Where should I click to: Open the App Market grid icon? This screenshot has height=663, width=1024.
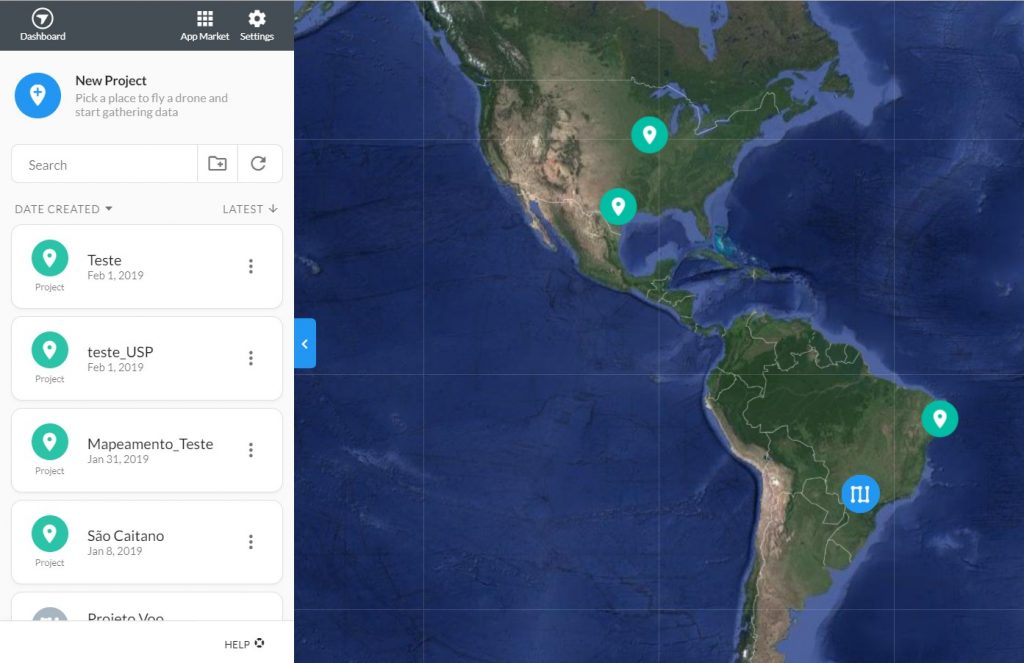point(204,25)
